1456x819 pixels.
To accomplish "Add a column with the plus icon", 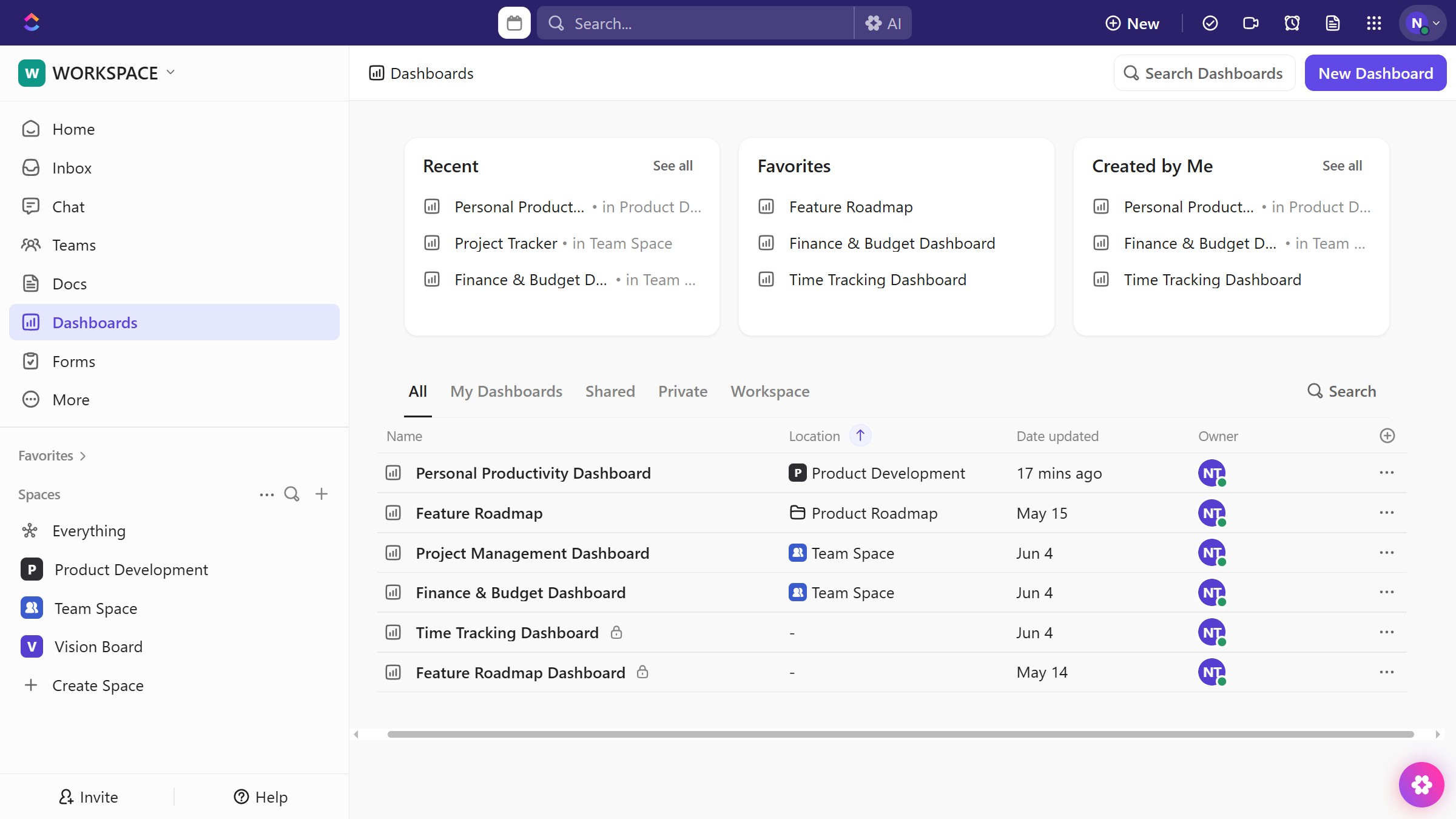I will click(1387, 436).
